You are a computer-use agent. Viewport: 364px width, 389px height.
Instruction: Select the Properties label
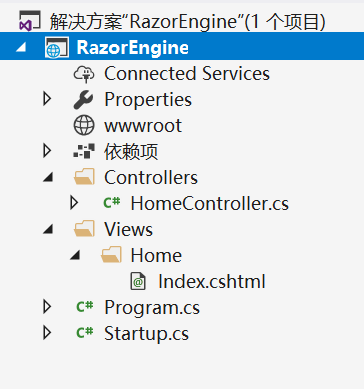pyautogui.click(x=148, y=100)
